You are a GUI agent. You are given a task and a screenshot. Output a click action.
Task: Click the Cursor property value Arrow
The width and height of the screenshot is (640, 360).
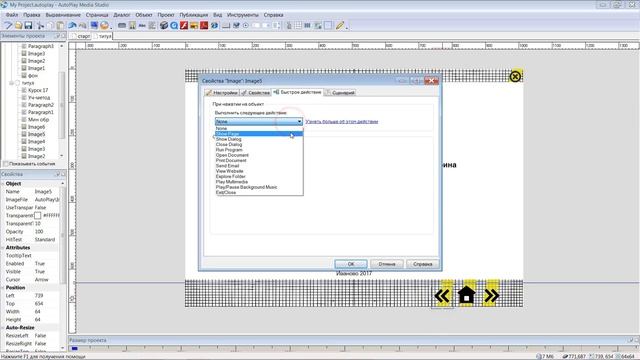click(x=47, y=280)
